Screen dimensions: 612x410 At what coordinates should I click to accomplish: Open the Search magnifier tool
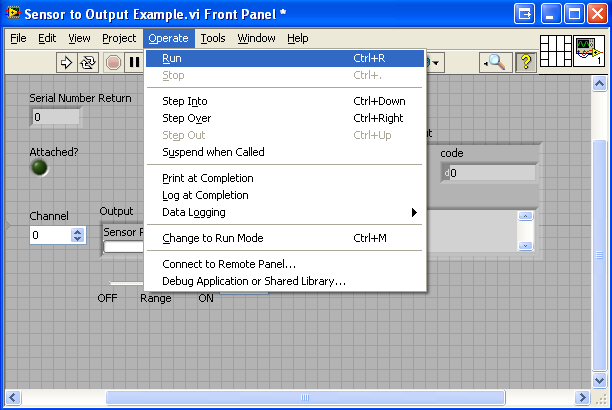(495, 62)
